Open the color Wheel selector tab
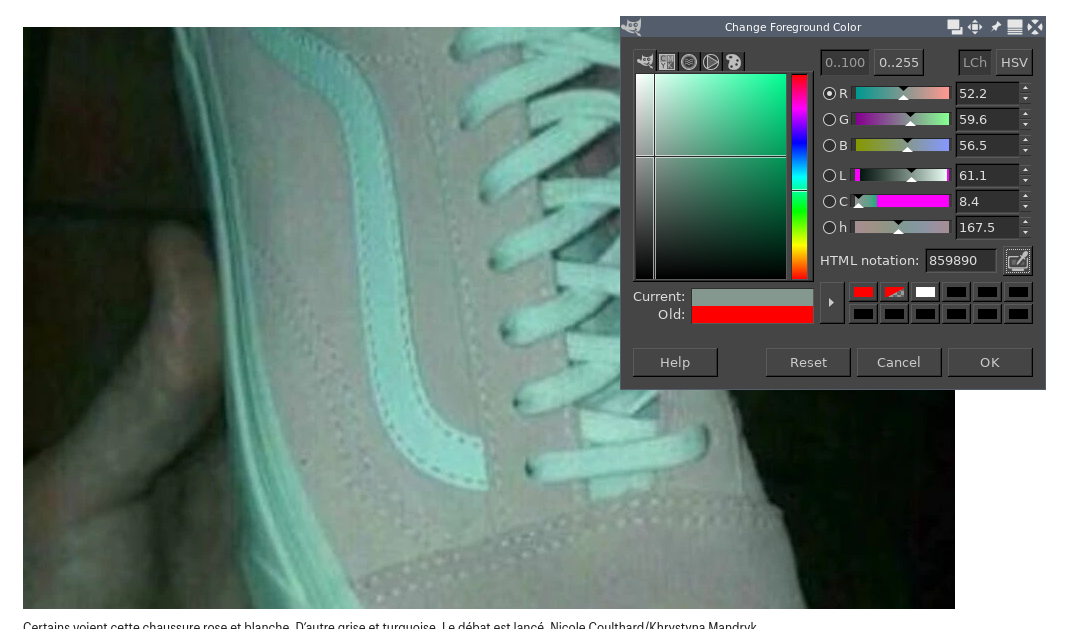 [711, 62]
